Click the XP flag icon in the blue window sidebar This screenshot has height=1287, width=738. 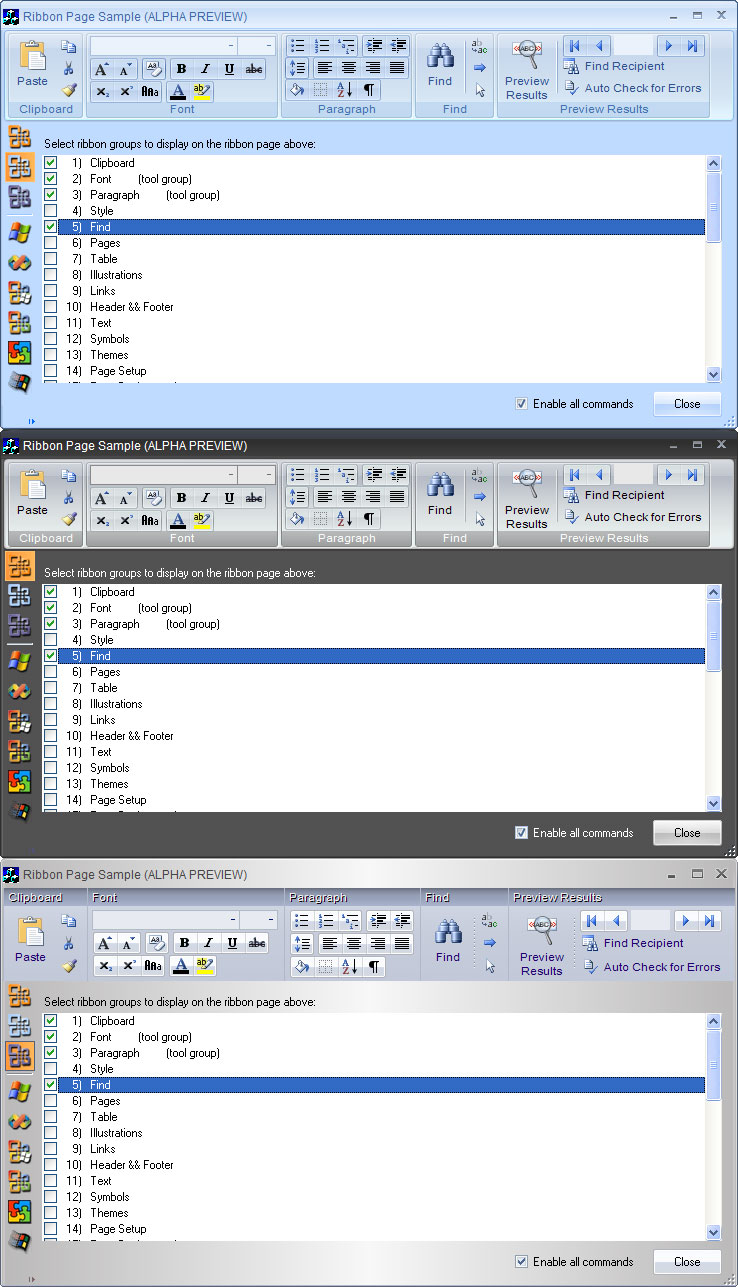(19, 233)
